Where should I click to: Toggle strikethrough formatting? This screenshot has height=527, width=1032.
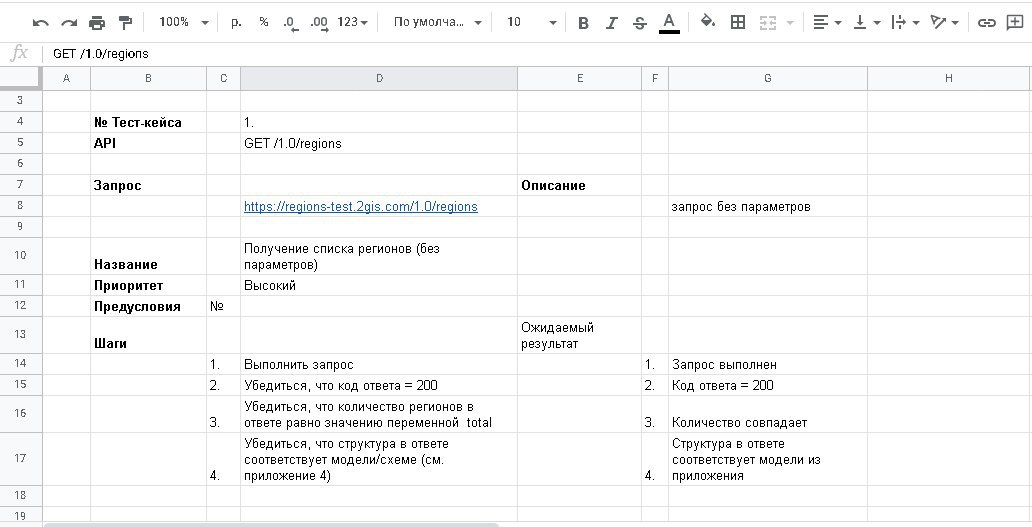click(x=640, y=23)
